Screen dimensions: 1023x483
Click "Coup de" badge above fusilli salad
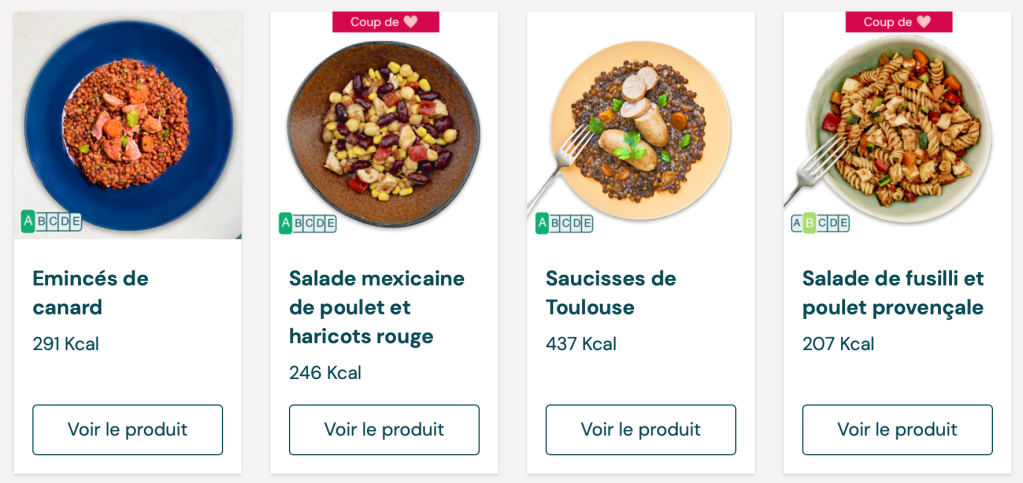coord(898,22)
